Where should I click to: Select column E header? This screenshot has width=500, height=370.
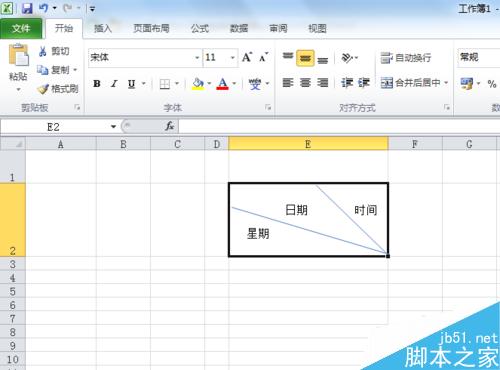pyautogui.click(x=308, y=144)
